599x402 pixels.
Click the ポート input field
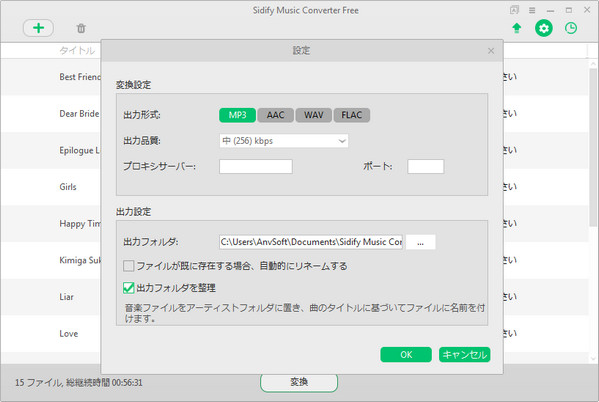[x=426, y=167]
